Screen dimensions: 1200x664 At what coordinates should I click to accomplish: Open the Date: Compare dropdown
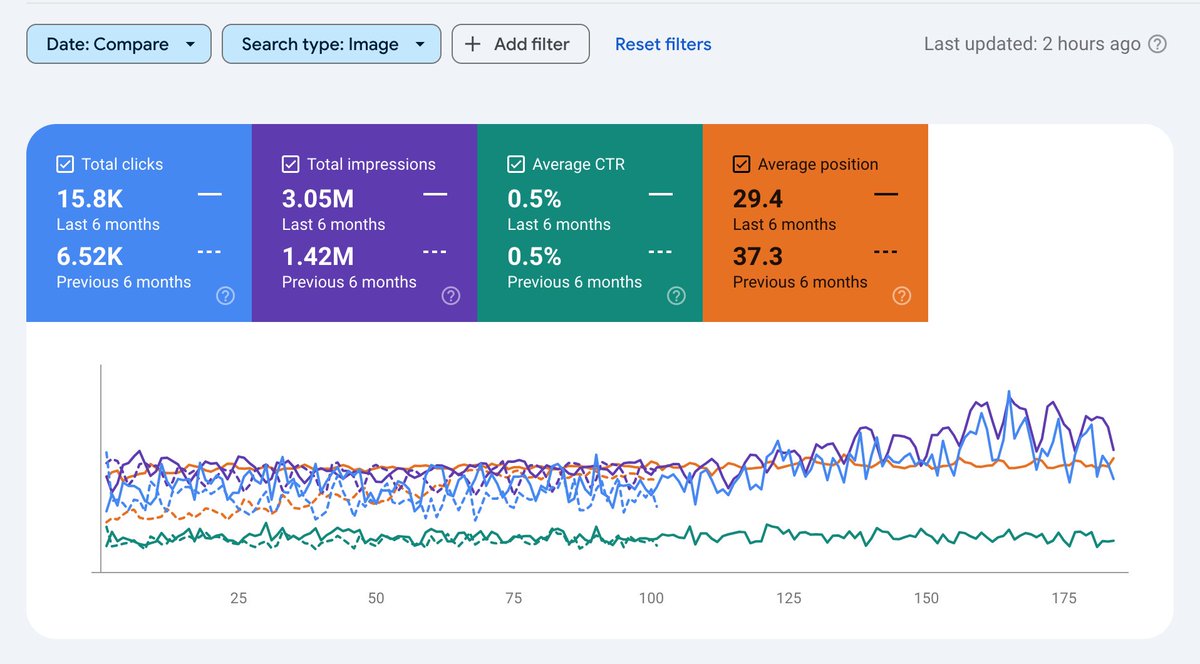click(x=118, y=43)
